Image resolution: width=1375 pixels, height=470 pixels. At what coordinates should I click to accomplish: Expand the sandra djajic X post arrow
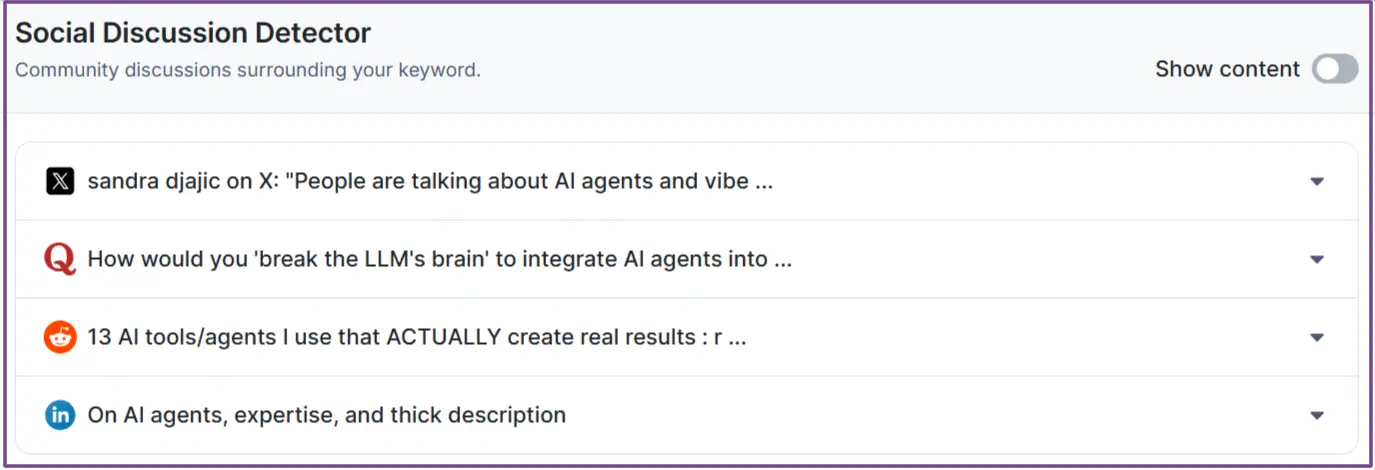[x=1317, y=182]
